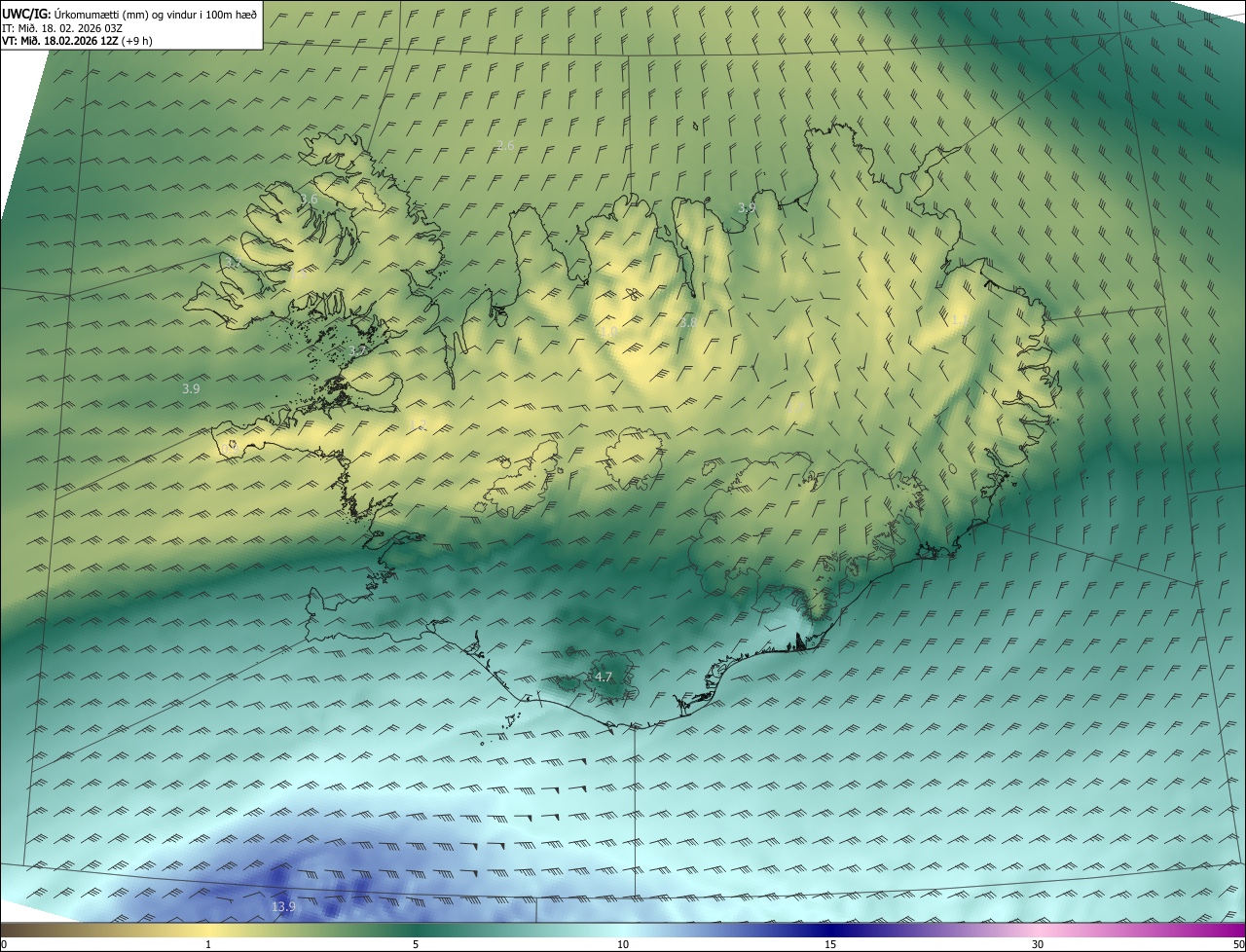Click the 3.9 value off the north coast
Viewport: 1246px width, 952px height.
point(747,207)
